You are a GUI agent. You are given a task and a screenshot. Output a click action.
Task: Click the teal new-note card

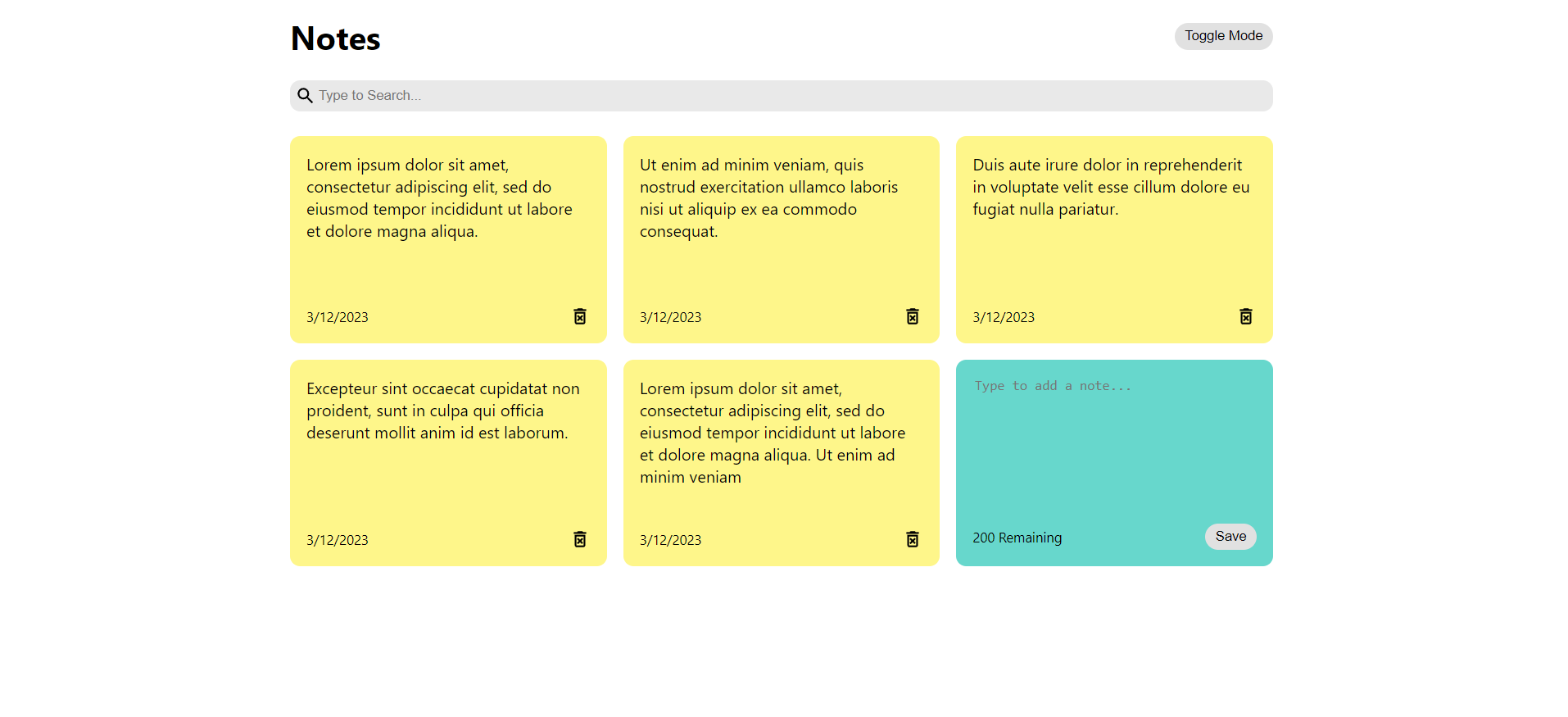click(x=1113, y=462)
